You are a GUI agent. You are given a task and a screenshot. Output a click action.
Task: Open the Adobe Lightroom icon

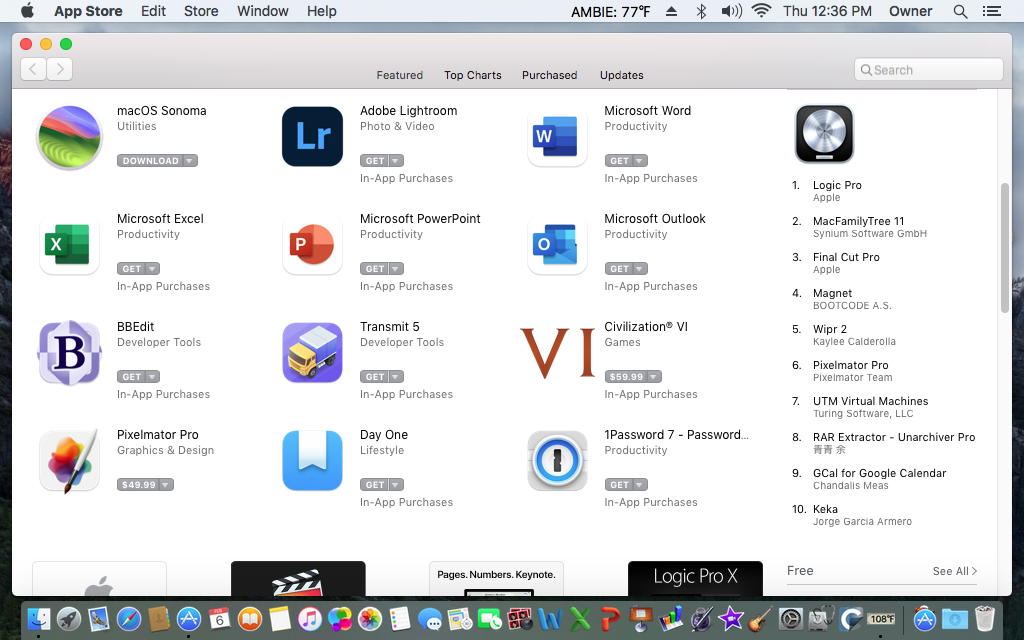click(312, 136)
